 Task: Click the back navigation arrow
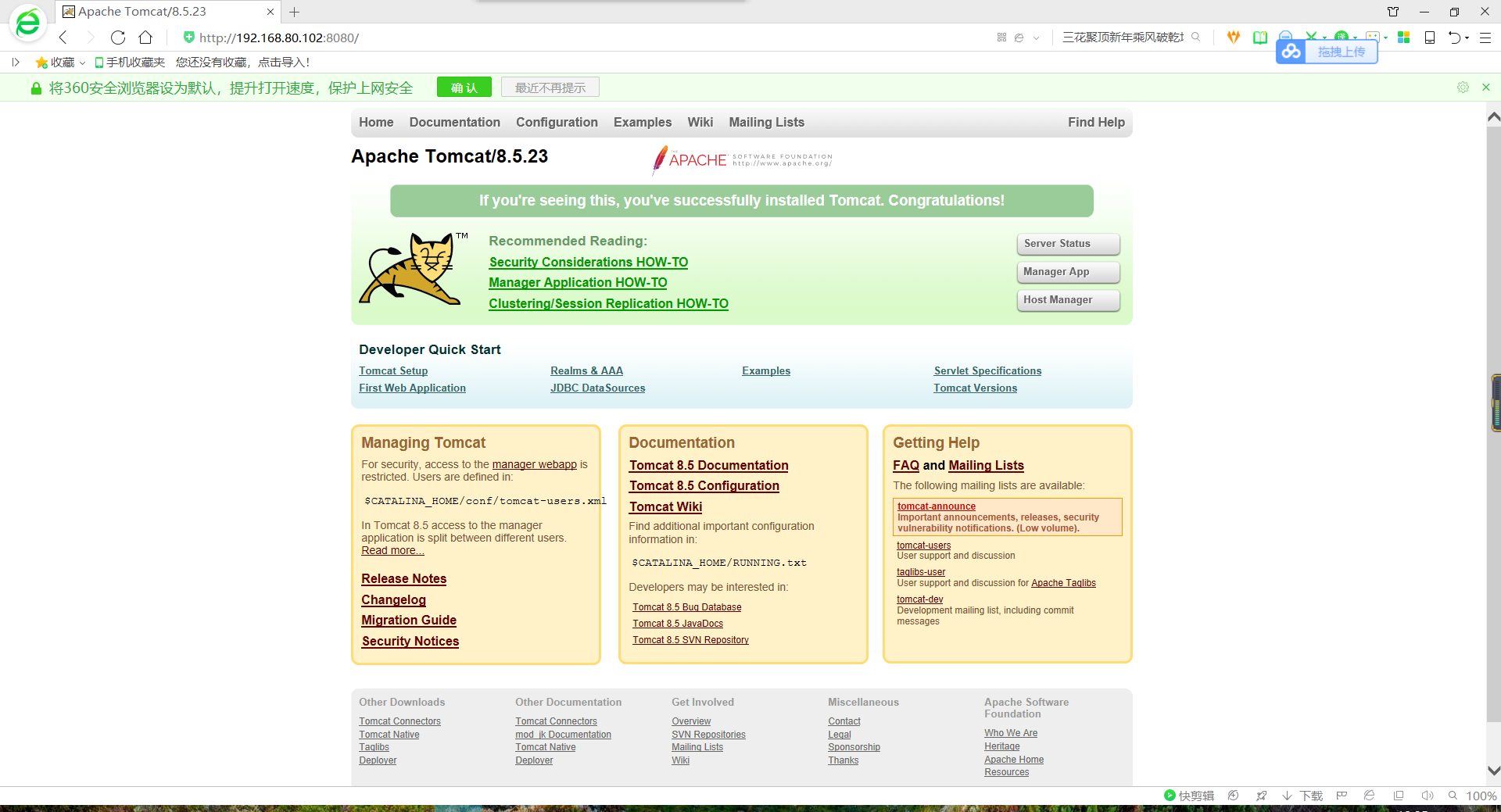63,38
